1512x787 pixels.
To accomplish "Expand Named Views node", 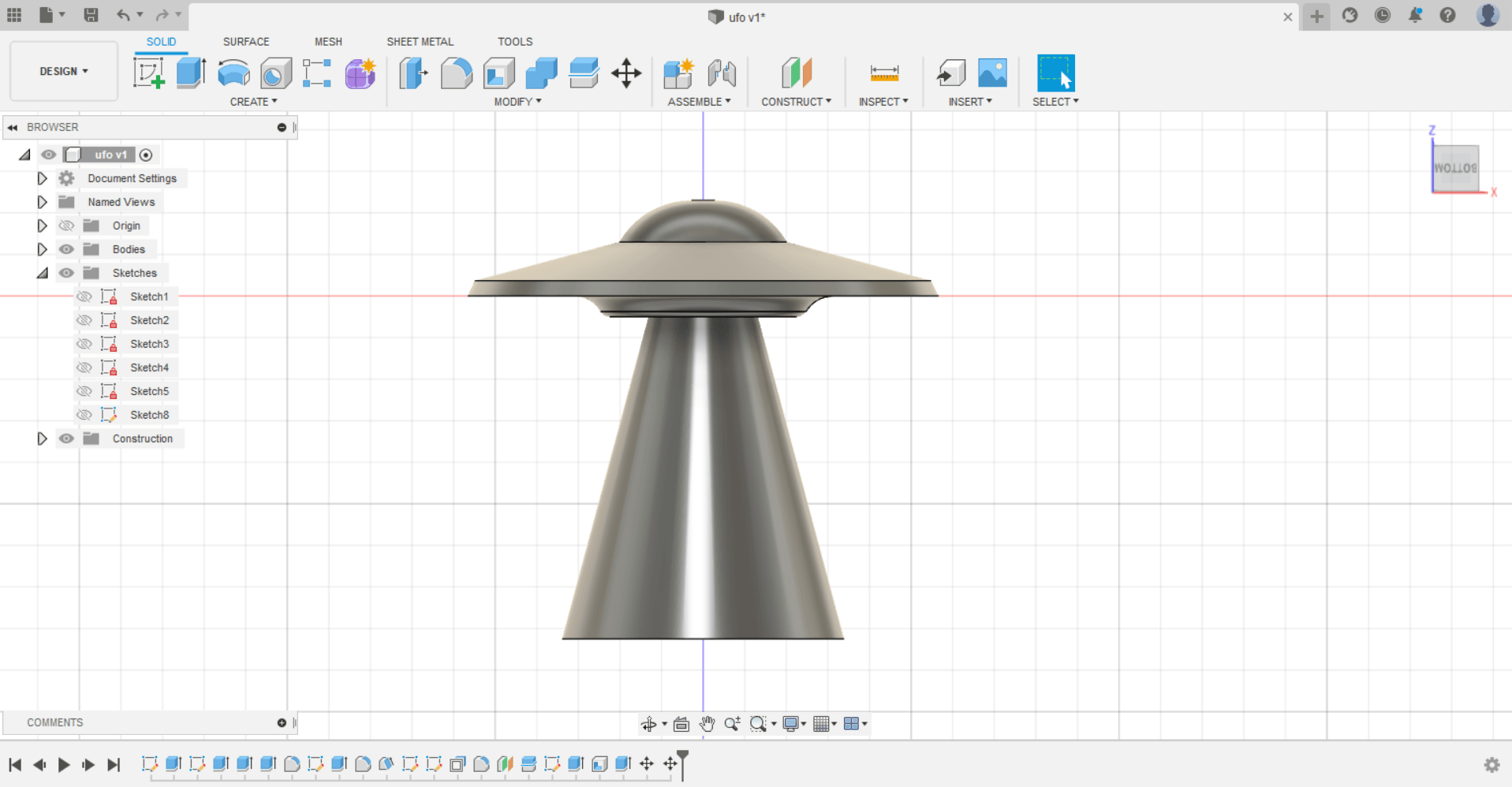I will coord(42,202).
